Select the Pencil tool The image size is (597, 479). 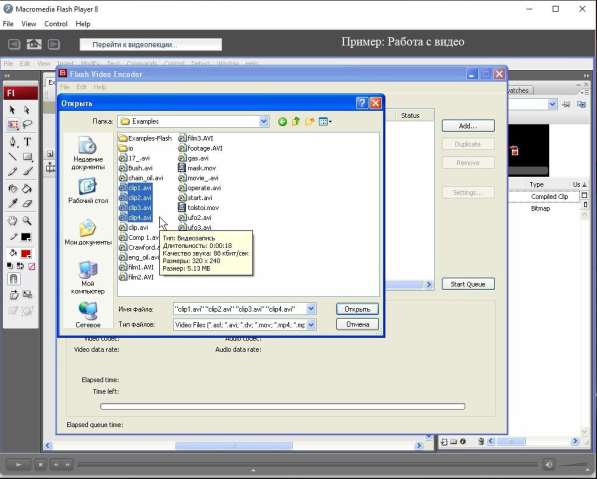point(13,172)
